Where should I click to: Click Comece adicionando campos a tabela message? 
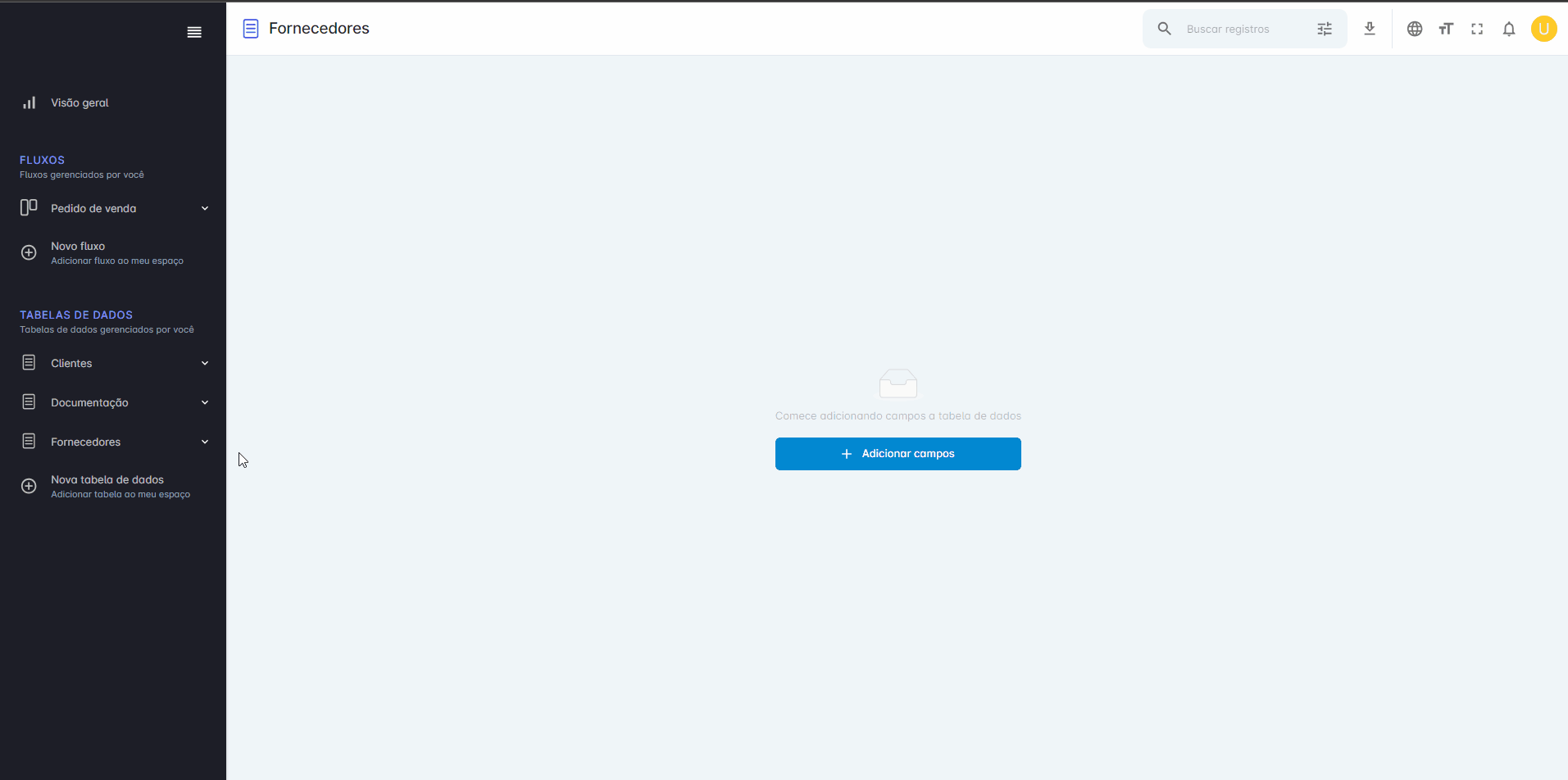click(898, 415)
